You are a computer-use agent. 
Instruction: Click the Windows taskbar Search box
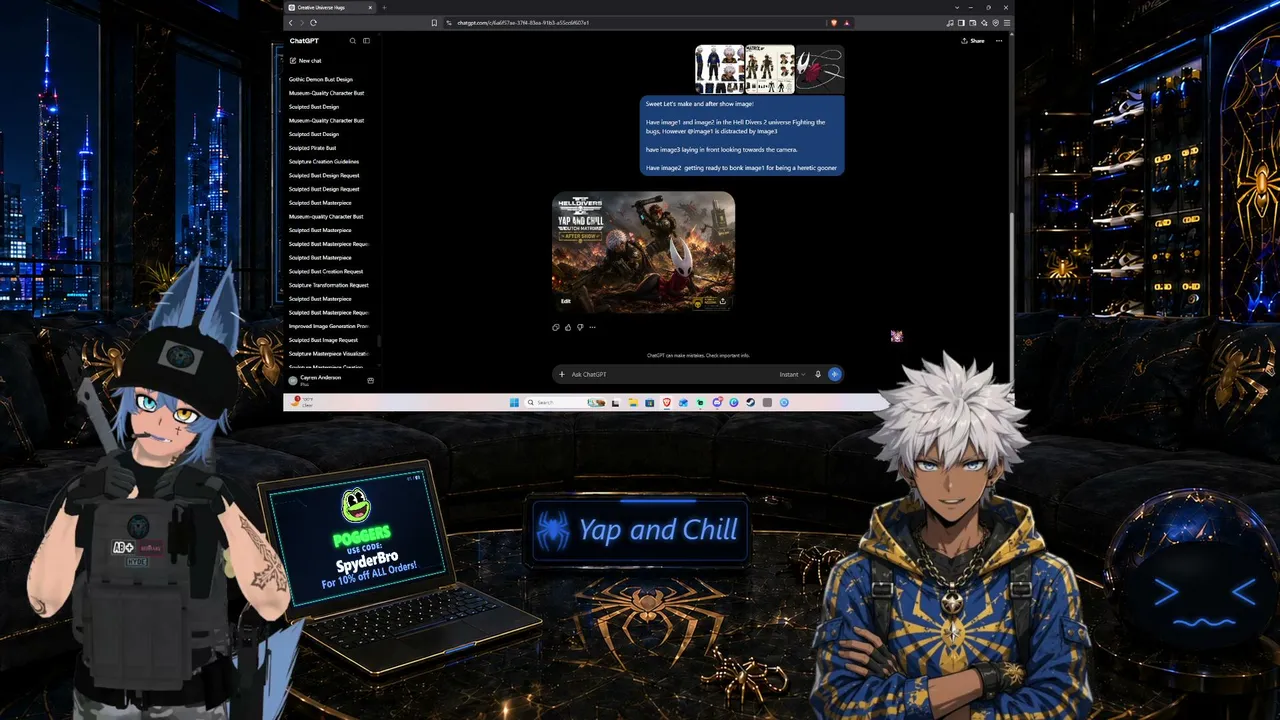[x=566, y=402]
